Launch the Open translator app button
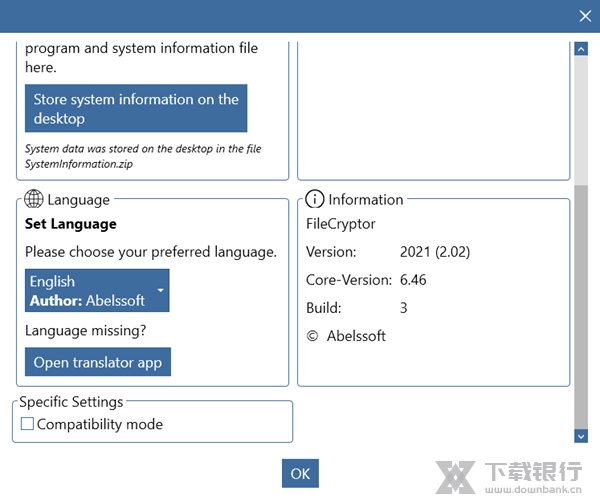 pos(98,362)
